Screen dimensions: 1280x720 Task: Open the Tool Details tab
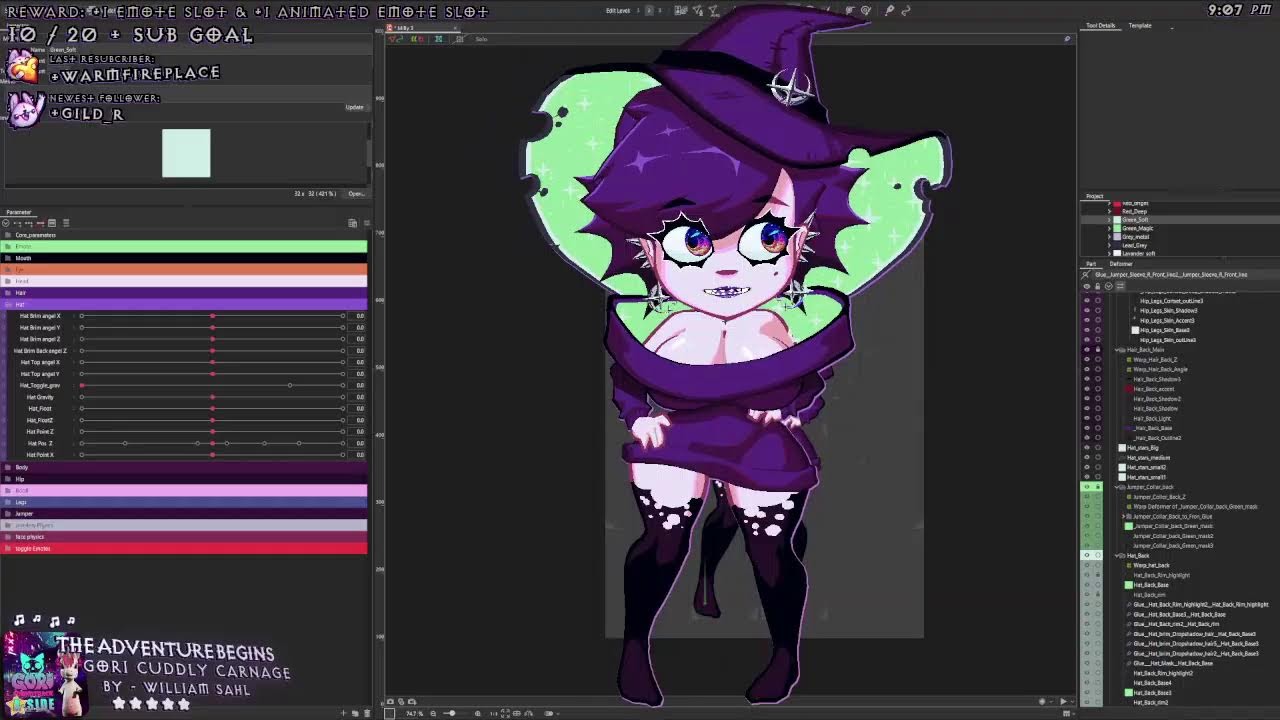point(1100,26)
